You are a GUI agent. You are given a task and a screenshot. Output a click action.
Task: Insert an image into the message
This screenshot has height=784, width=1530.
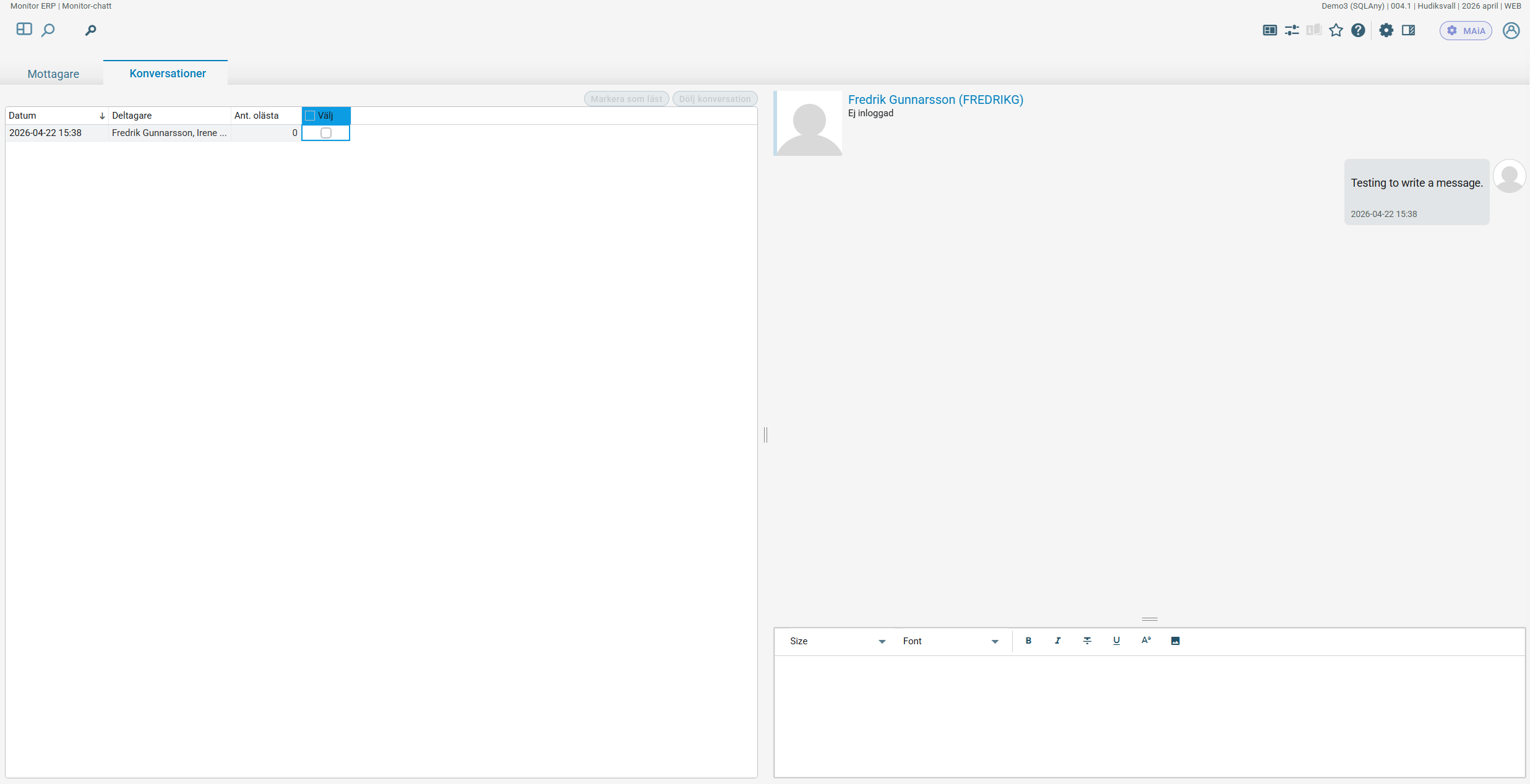pos(1175,641)
